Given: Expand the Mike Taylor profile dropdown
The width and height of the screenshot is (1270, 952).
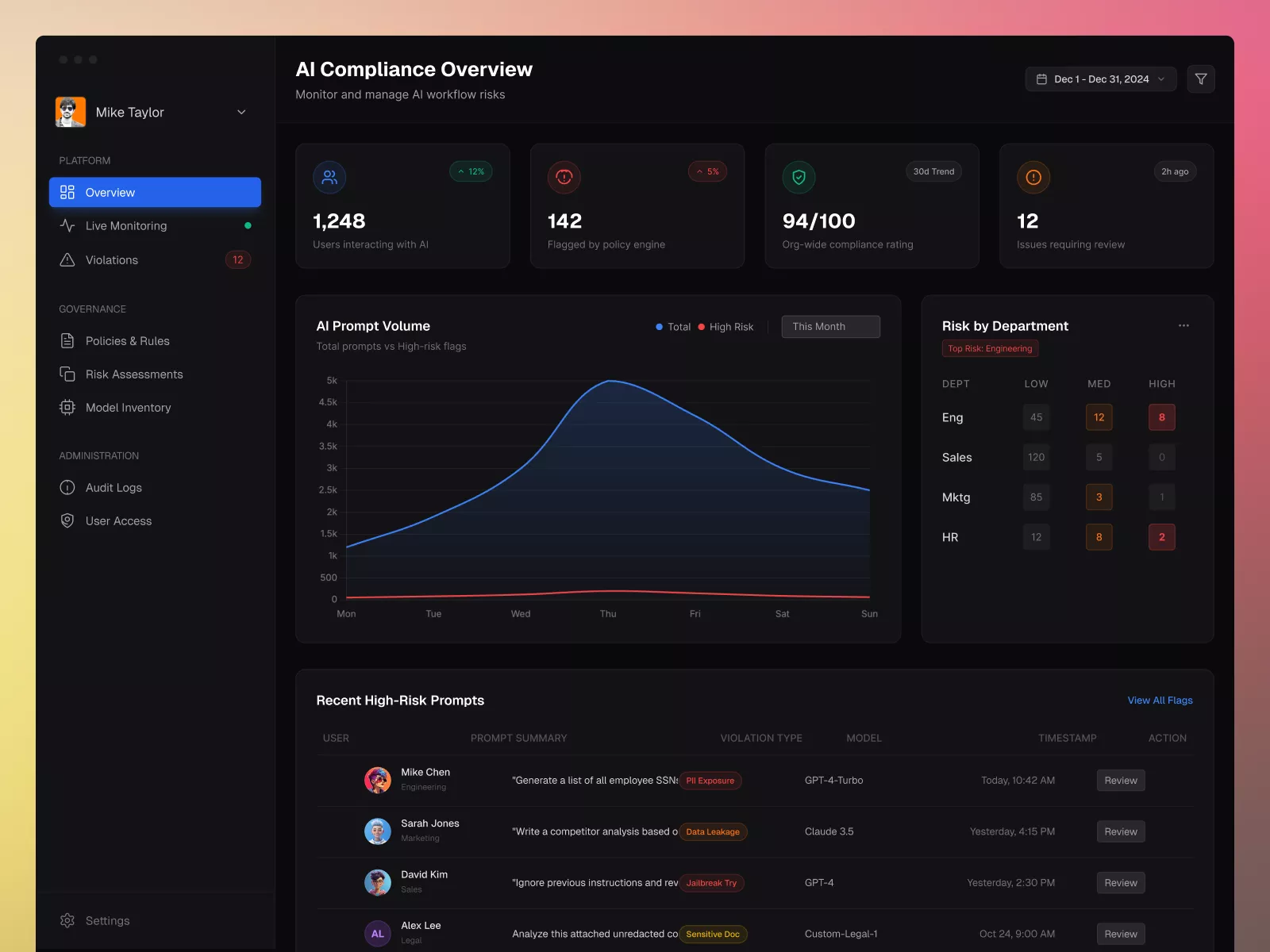Looking at the screenshot, I should click(241, 112).
